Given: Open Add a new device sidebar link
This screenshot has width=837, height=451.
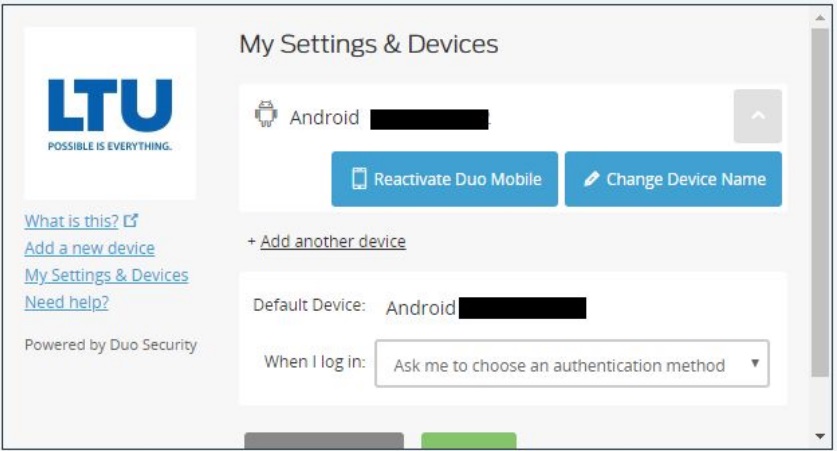Looking at the screenshot, I should (90, 248).
